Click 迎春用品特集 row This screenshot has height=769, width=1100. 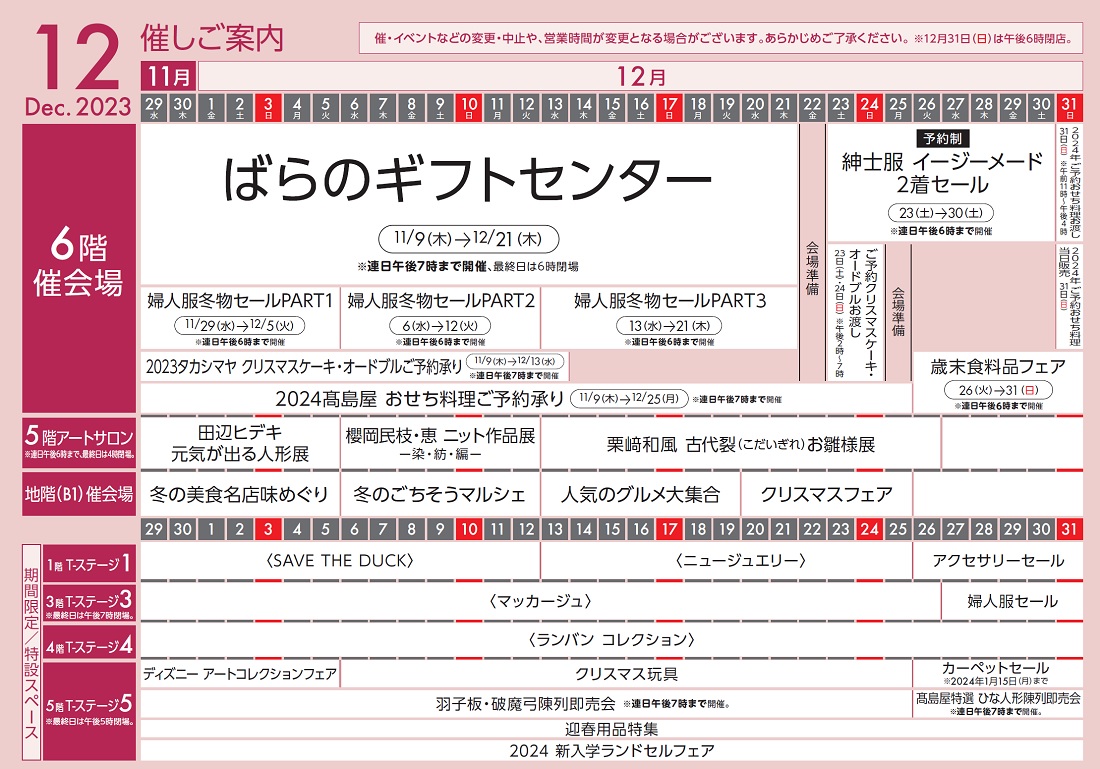612,729
